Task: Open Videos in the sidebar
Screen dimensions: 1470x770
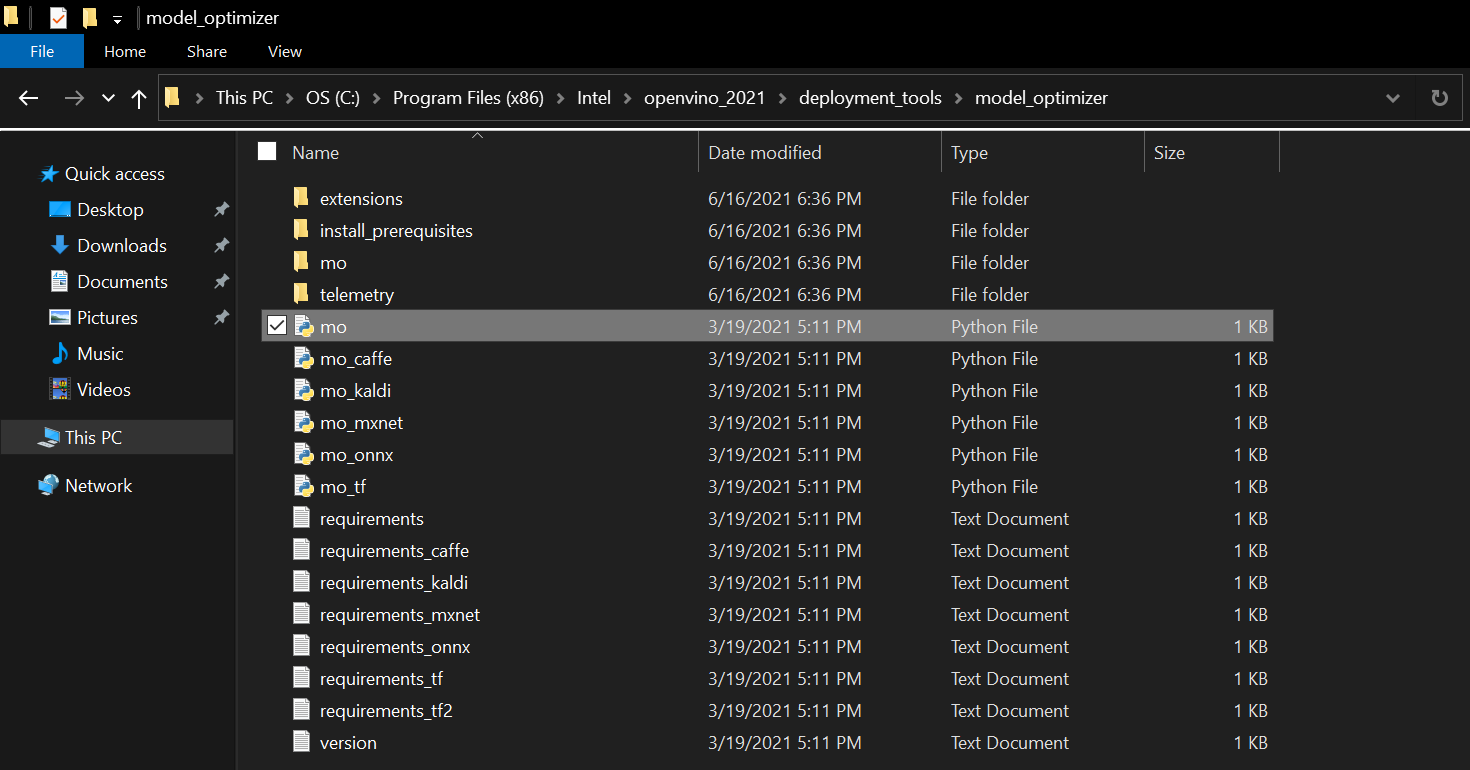Action: click(104, 390)
